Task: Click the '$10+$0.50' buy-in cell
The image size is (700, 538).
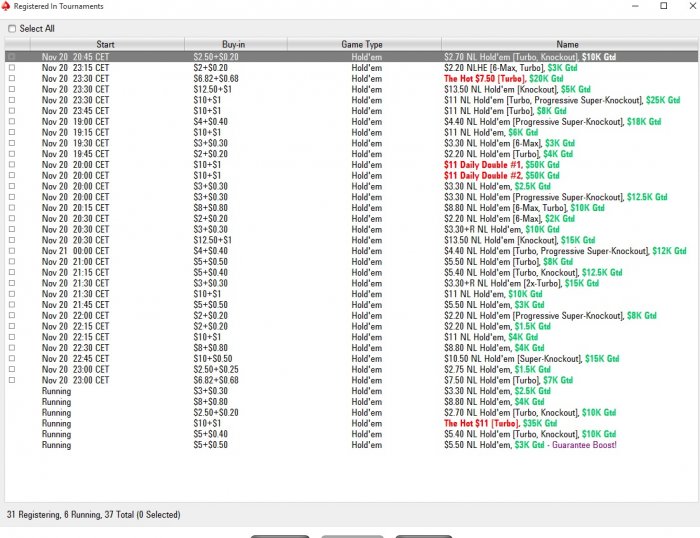Action: 212,359
